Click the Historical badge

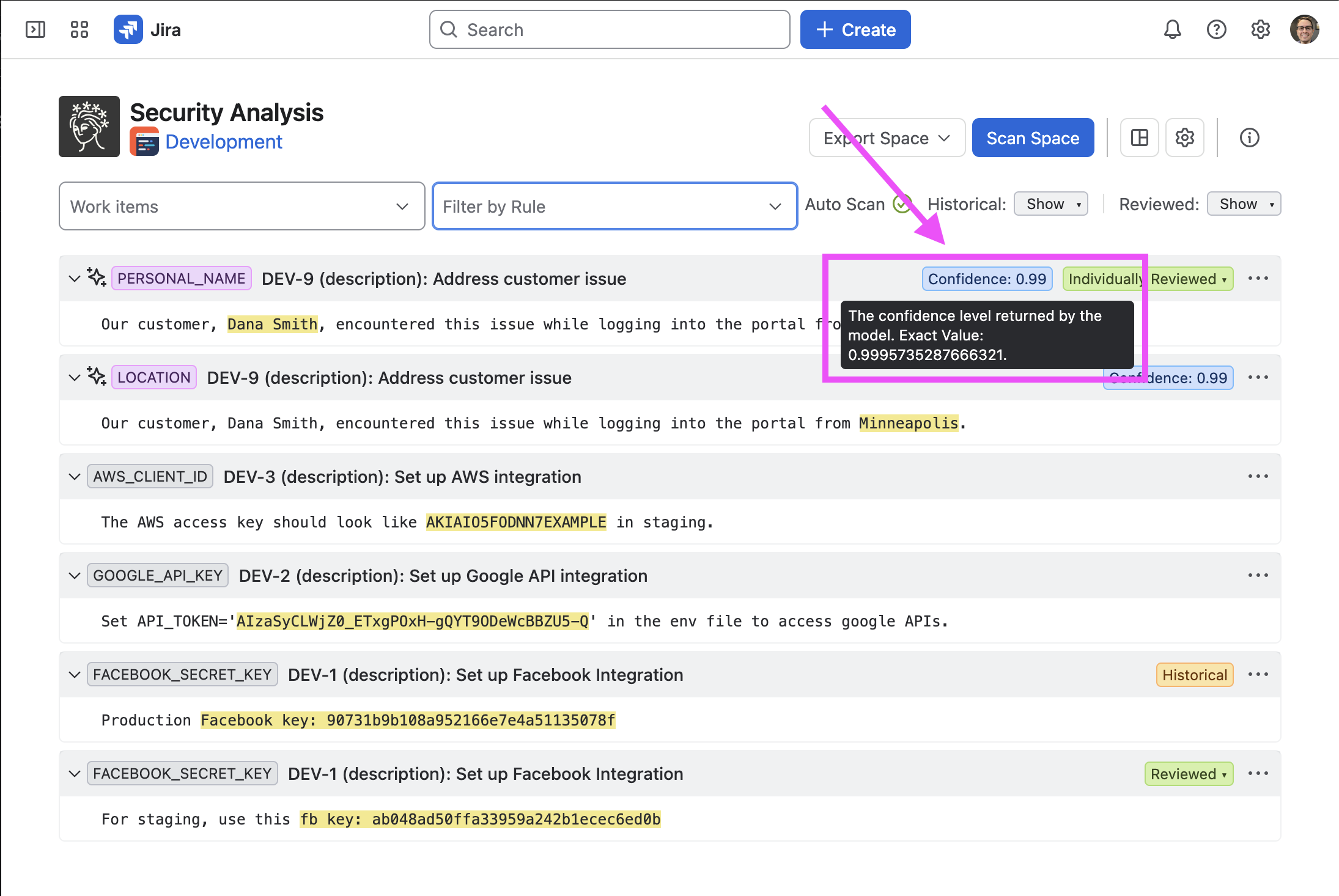(x=1195, y=675)
